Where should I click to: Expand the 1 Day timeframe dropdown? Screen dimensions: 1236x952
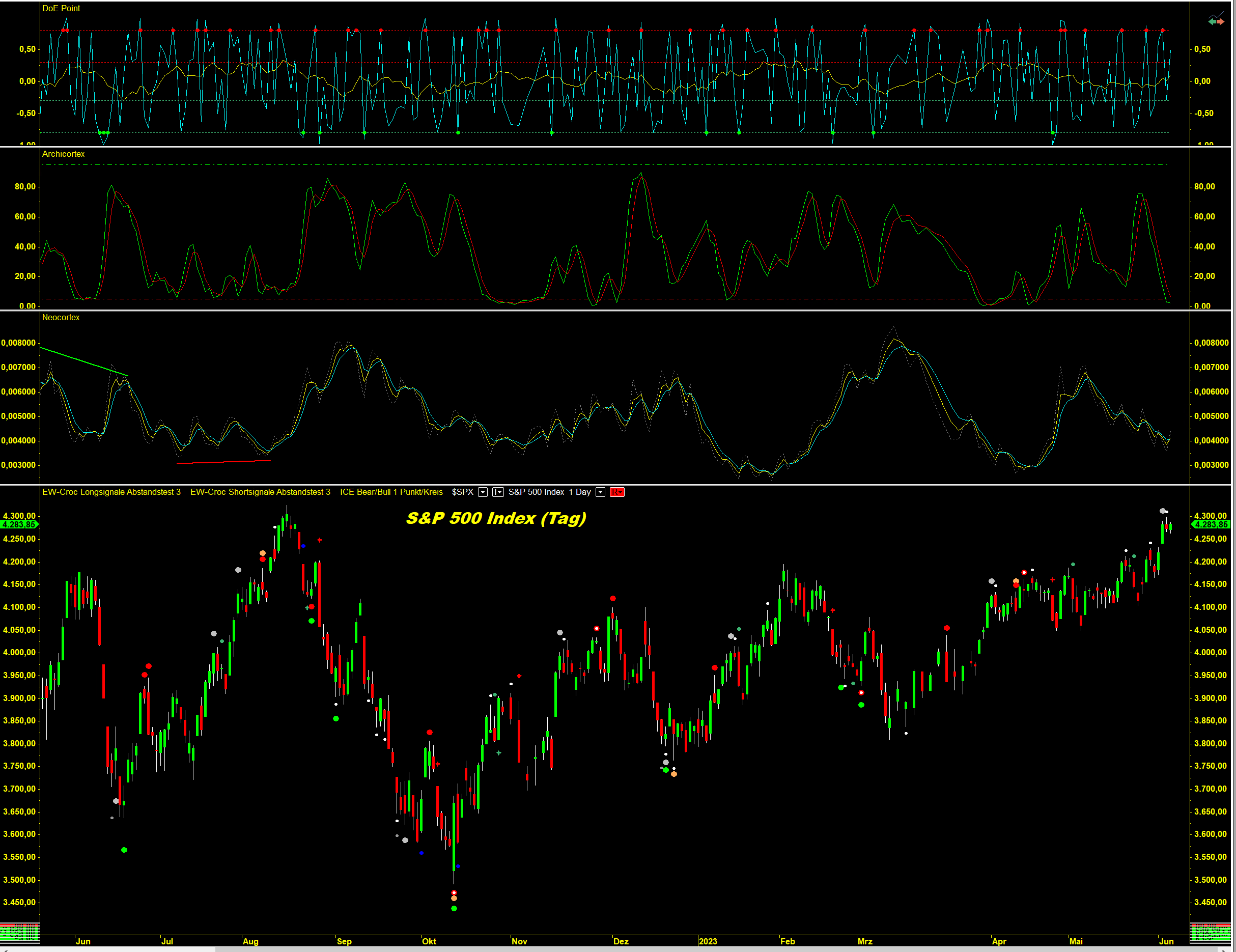(x=601, y=492)
